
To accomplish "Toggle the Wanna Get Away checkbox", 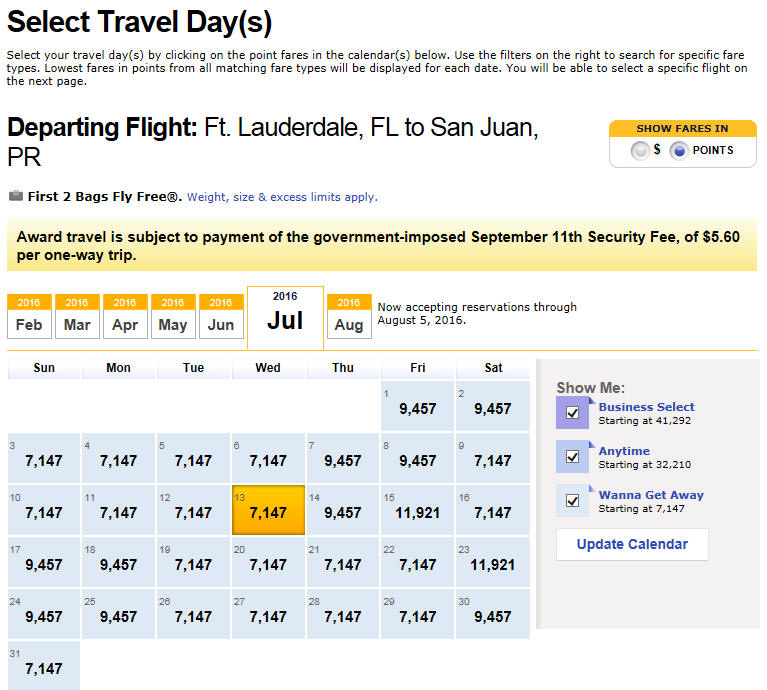I will pos(572,501).
